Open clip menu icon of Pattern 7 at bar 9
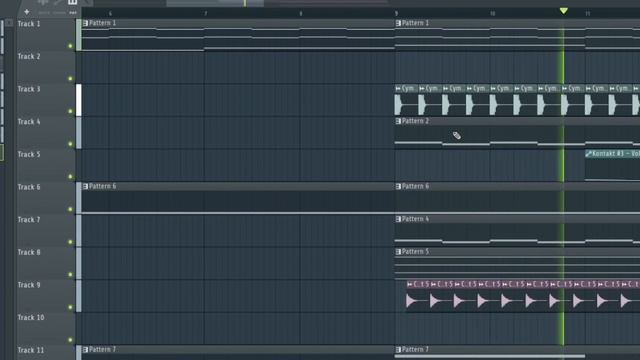 (x=398, y=350)
